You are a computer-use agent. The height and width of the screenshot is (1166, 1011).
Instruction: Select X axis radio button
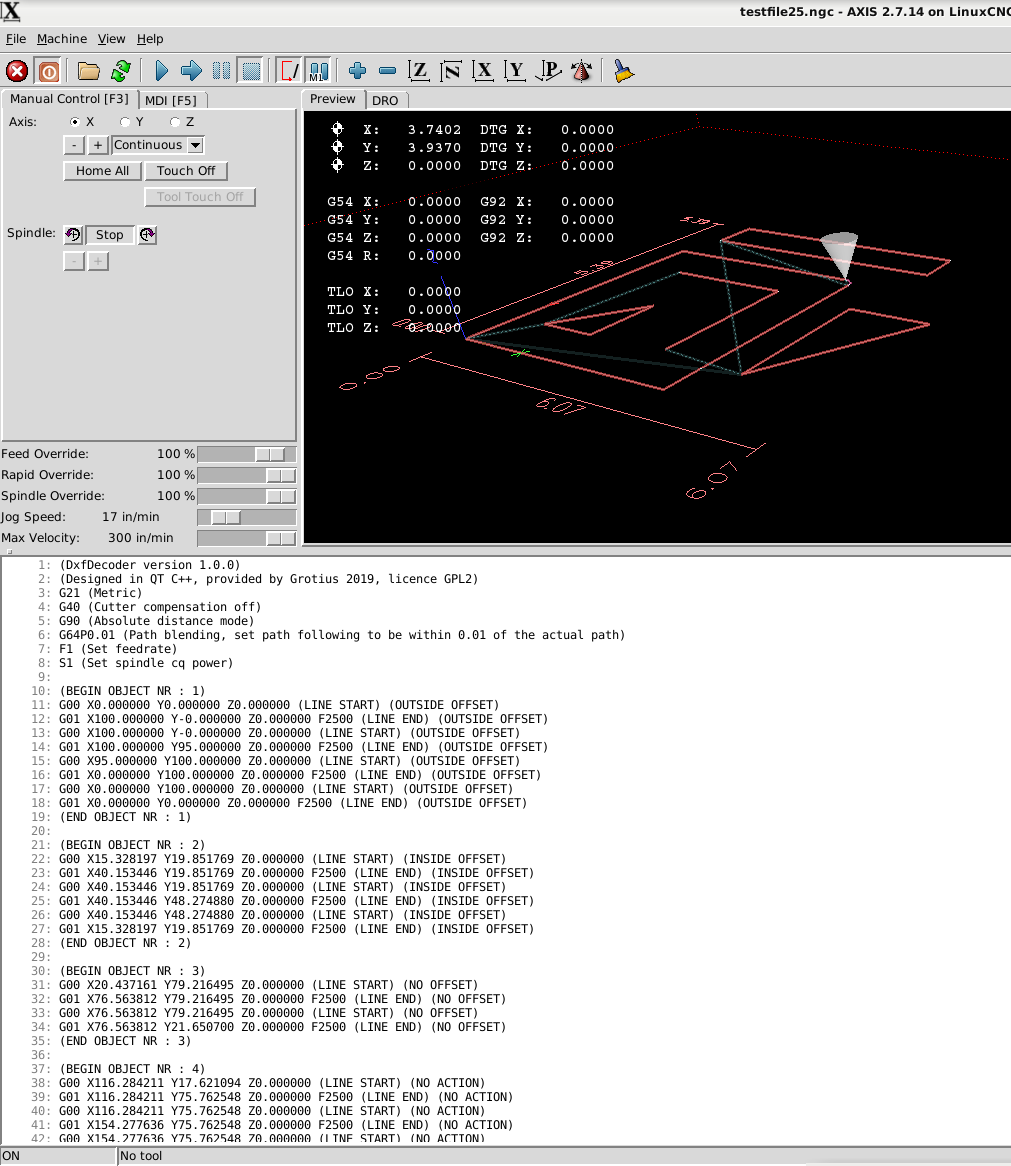pos(75,122)
